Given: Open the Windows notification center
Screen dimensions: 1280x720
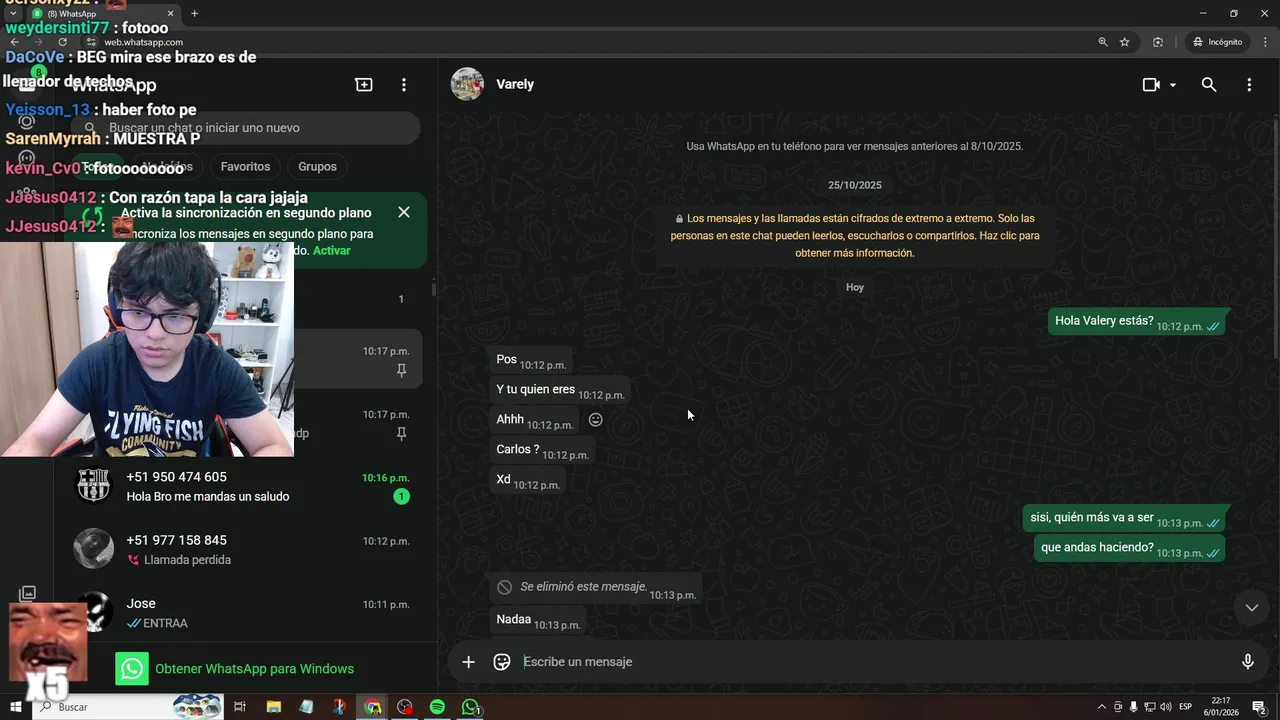Looking at the screenshot, I should point(1259,707).
